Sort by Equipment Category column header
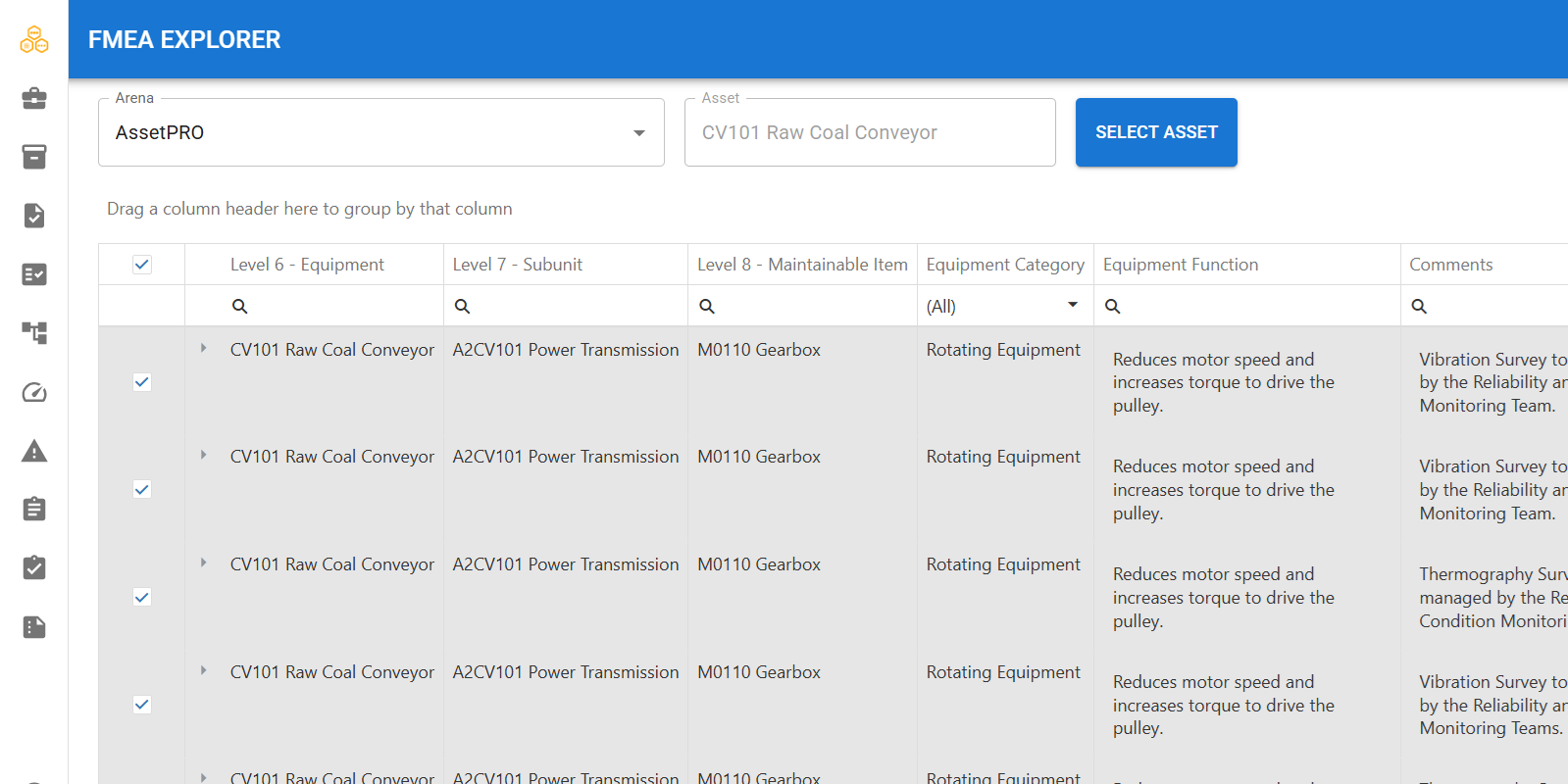 point(1005,265)
